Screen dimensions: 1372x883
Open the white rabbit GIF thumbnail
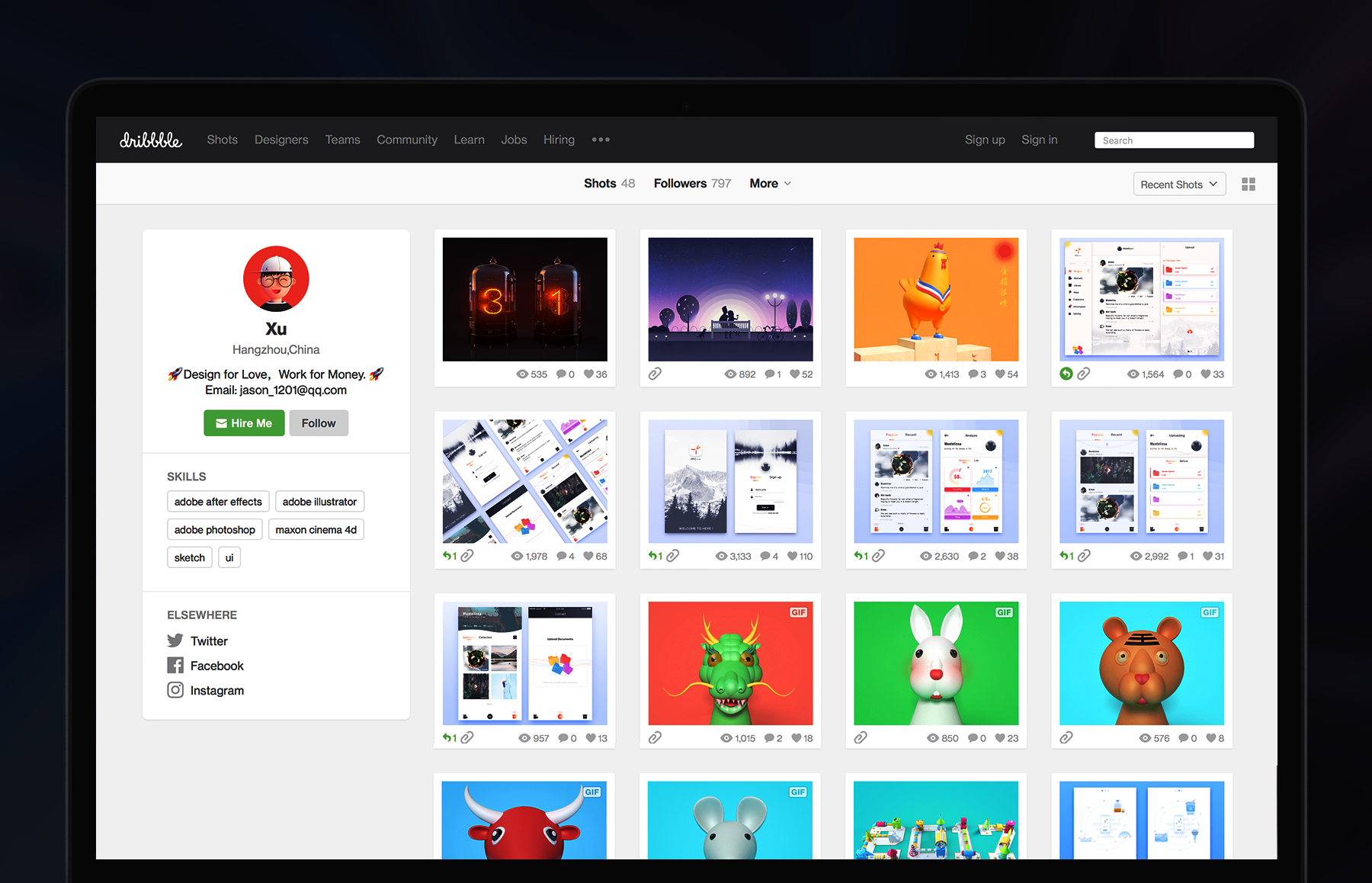click(936, 663)
